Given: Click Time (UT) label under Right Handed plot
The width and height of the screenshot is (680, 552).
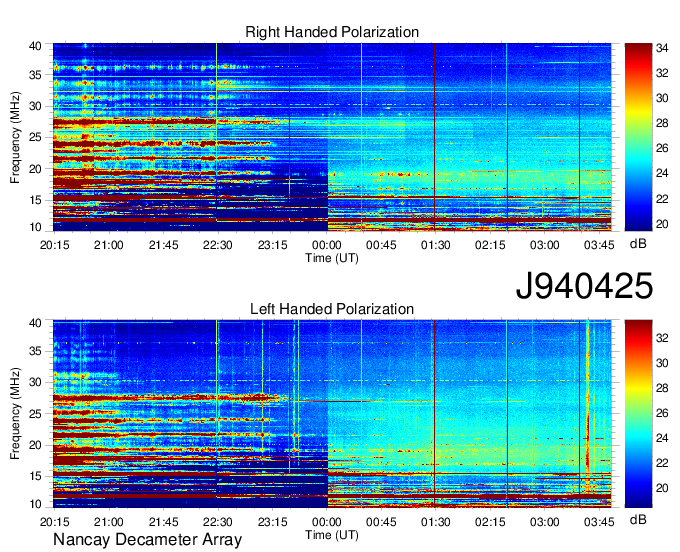Looking at the screenshot, I should tap(332, 258).
